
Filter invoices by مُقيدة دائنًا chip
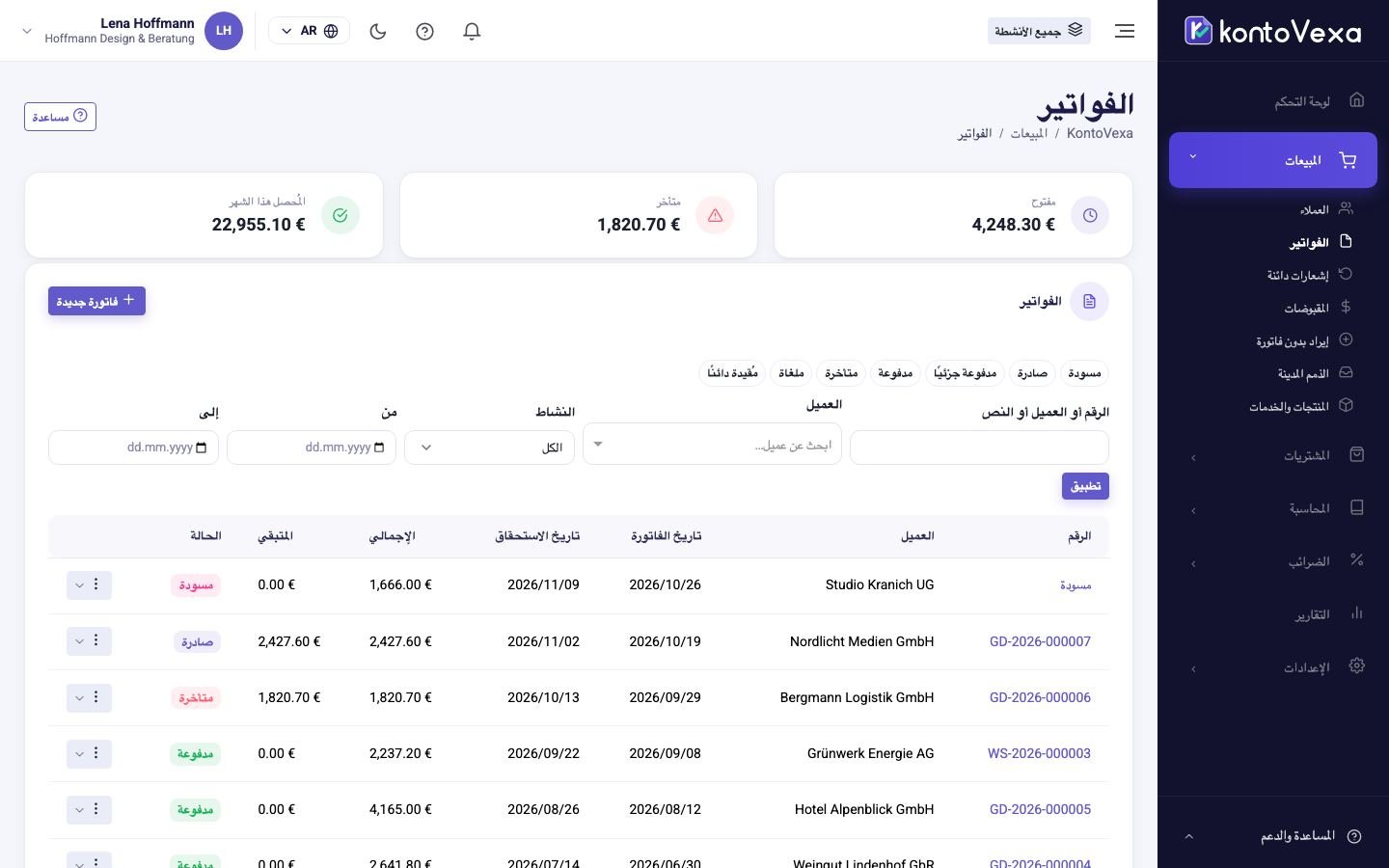pos(732,373)
